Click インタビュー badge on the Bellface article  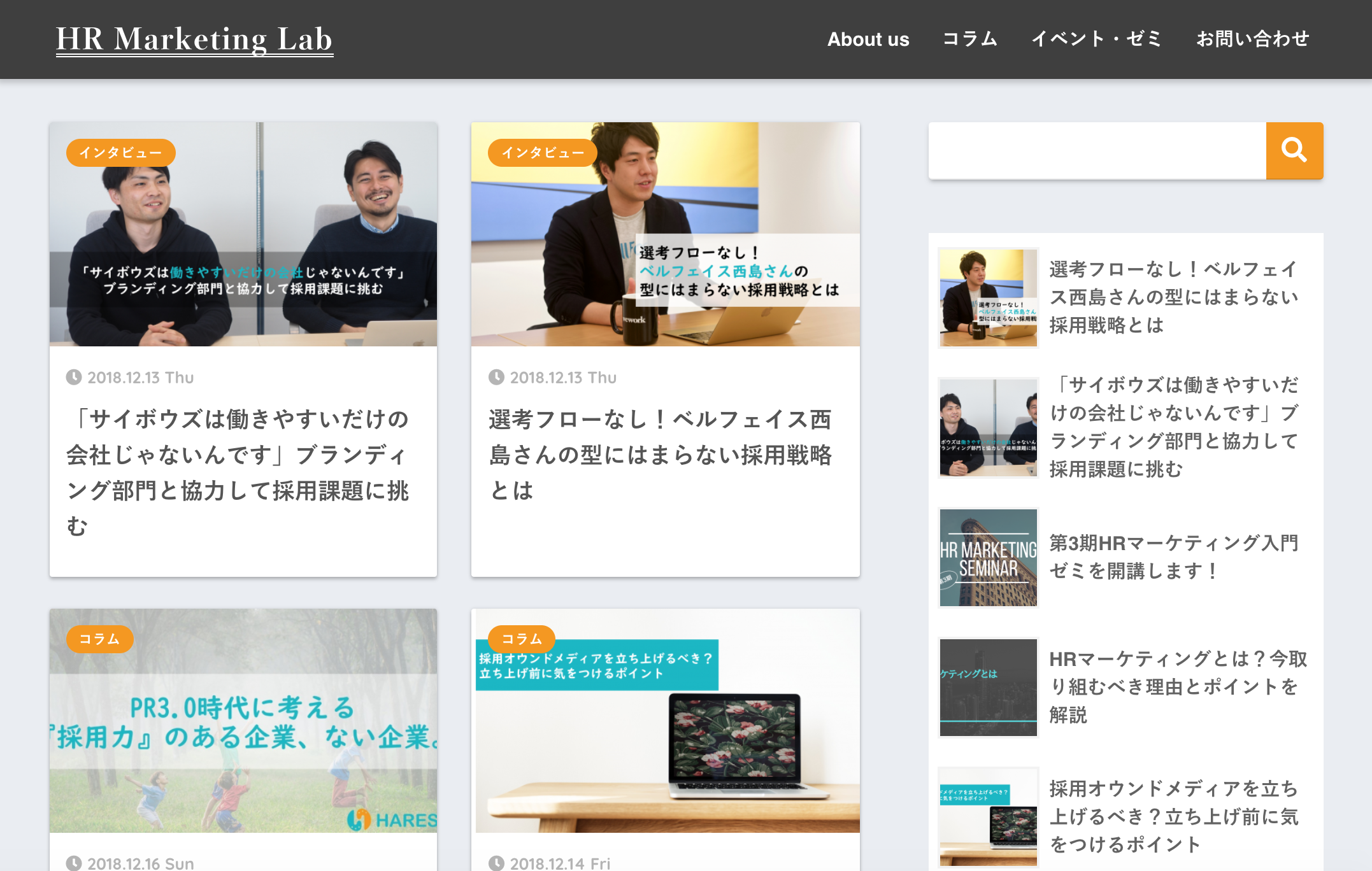[543, 153]
